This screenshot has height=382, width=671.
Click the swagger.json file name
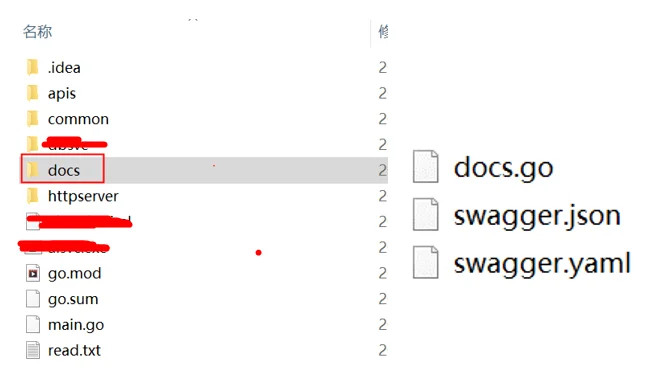coord(537,216)
